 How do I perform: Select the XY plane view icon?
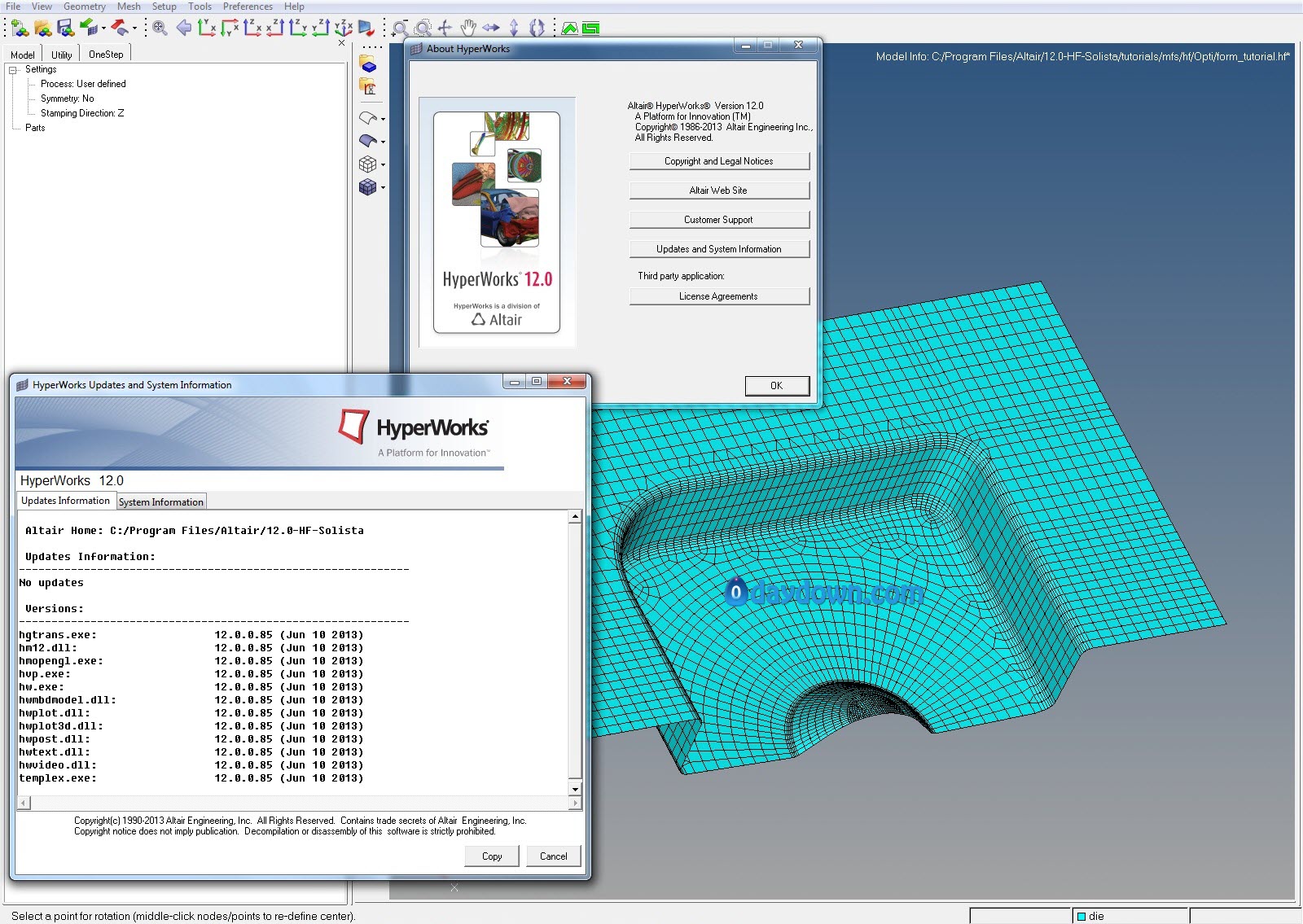pyautogui.click(x=207, y=28)
